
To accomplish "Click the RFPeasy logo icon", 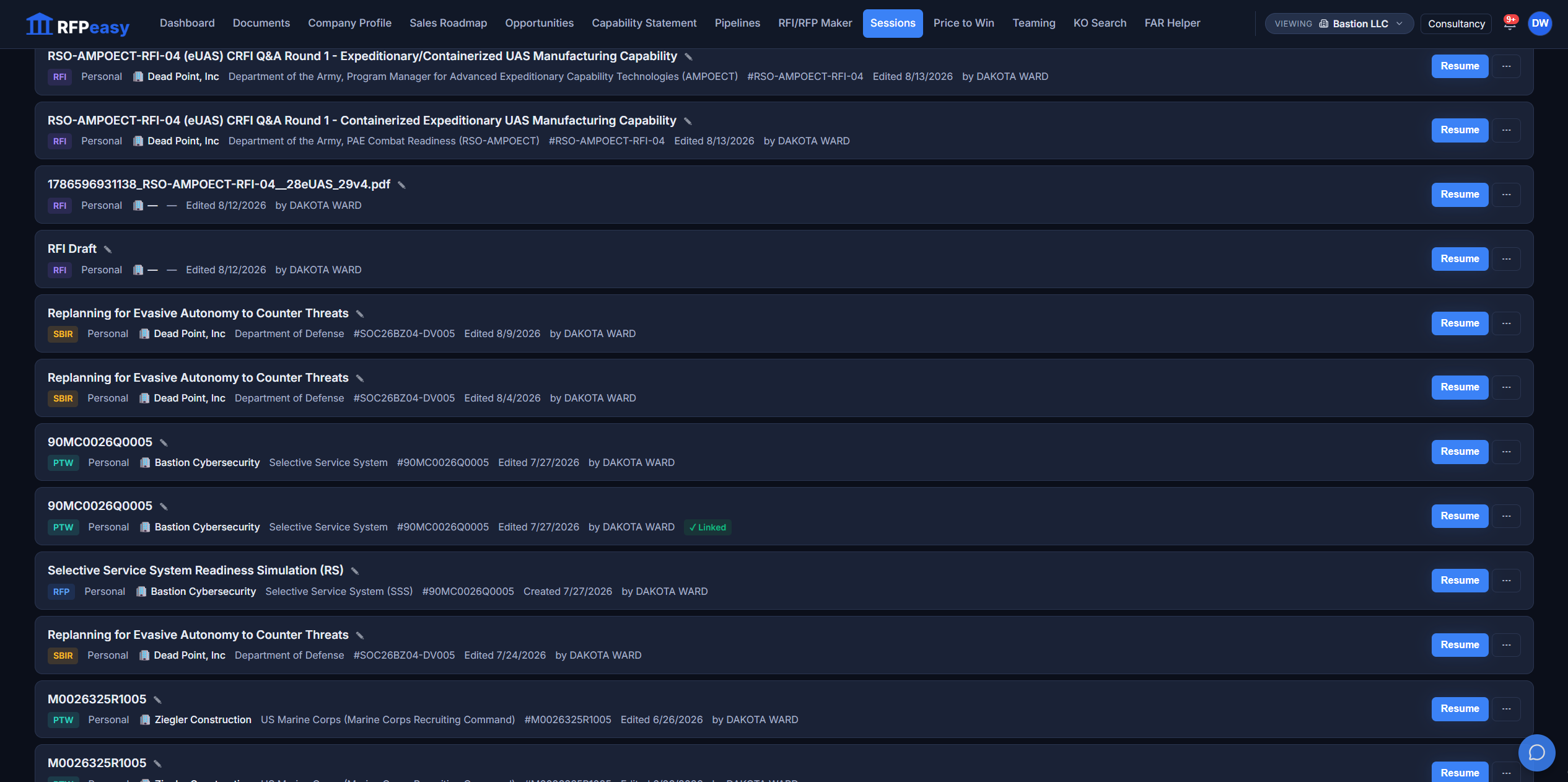I will tap(39, 24).
